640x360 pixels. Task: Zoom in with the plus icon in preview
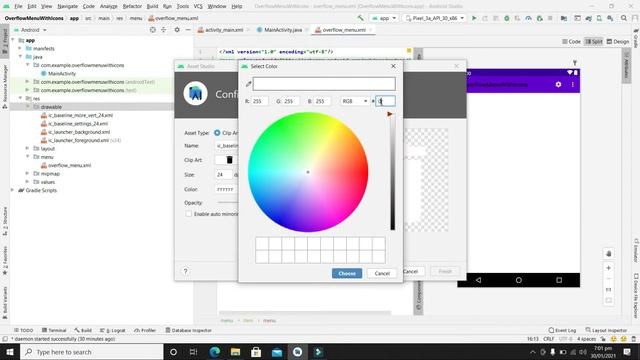point(608,268)
